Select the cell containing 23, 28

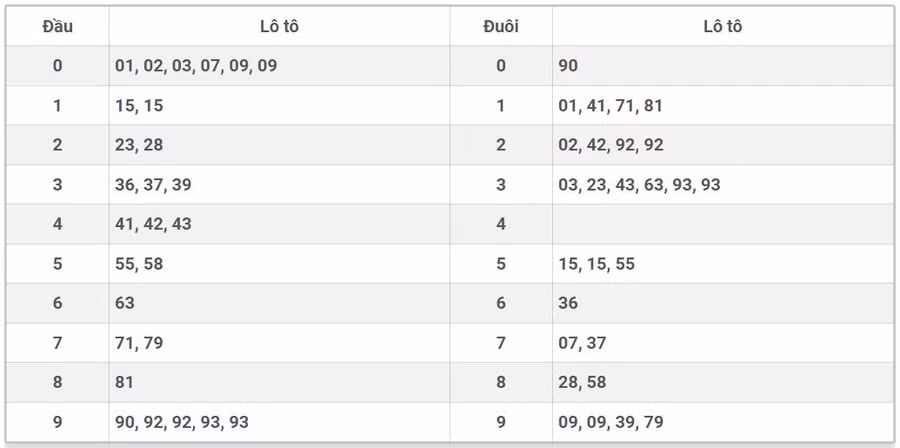pyautogui.click(x=139, y=145)
